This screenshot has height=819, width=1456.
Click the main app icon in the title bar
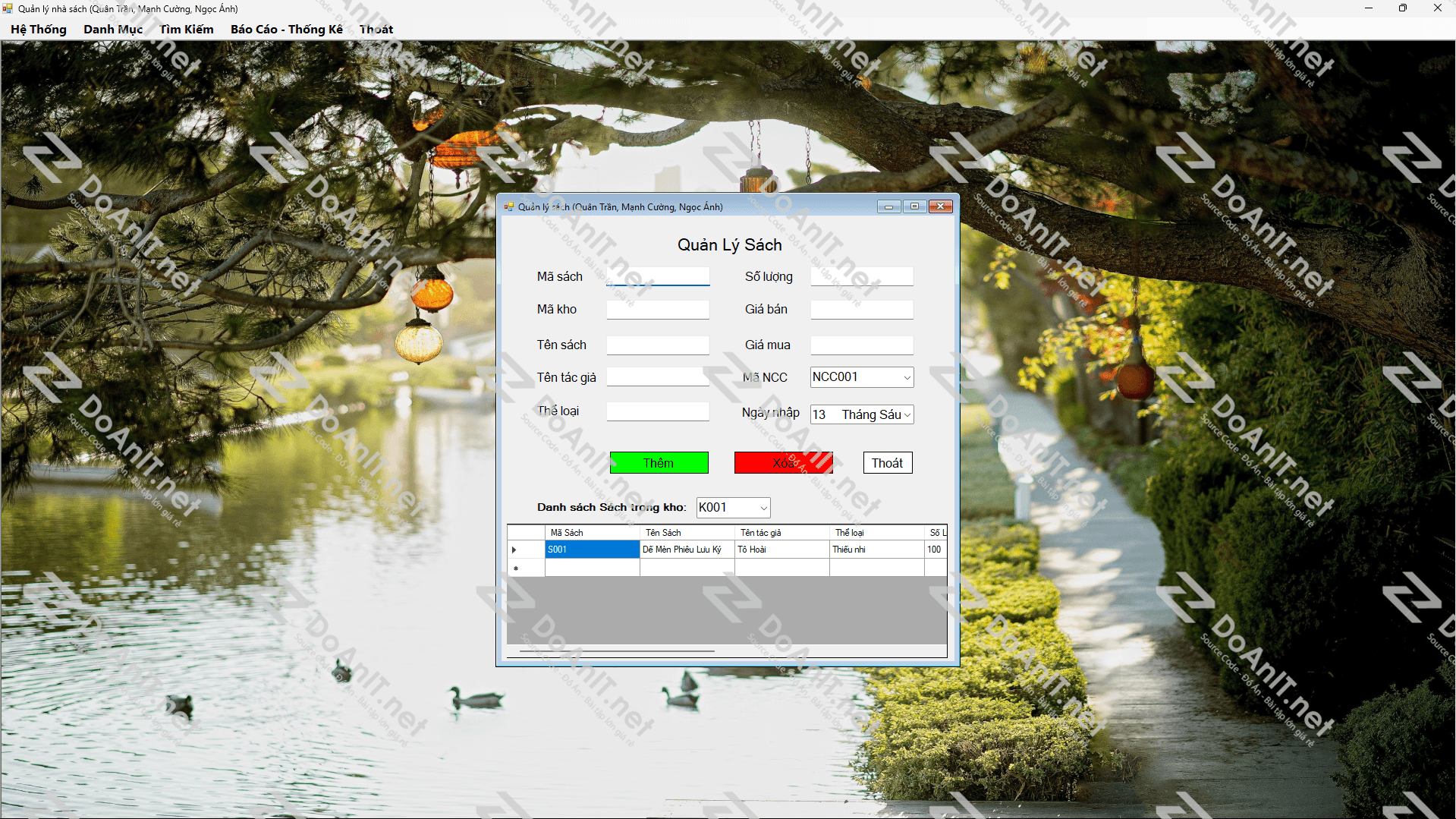pyautogui.click(x=8, y=8)
